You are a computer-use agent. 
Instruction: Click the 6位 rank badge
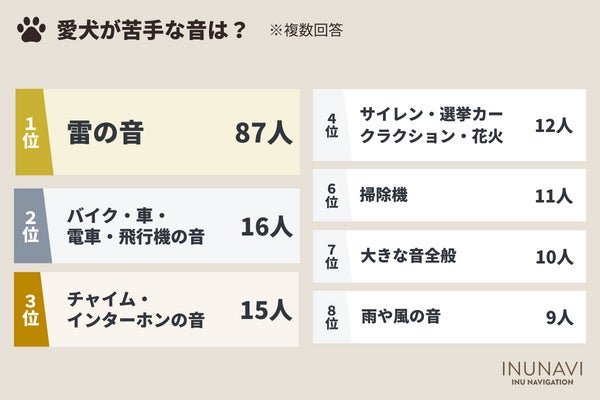(x=331, y=196)
